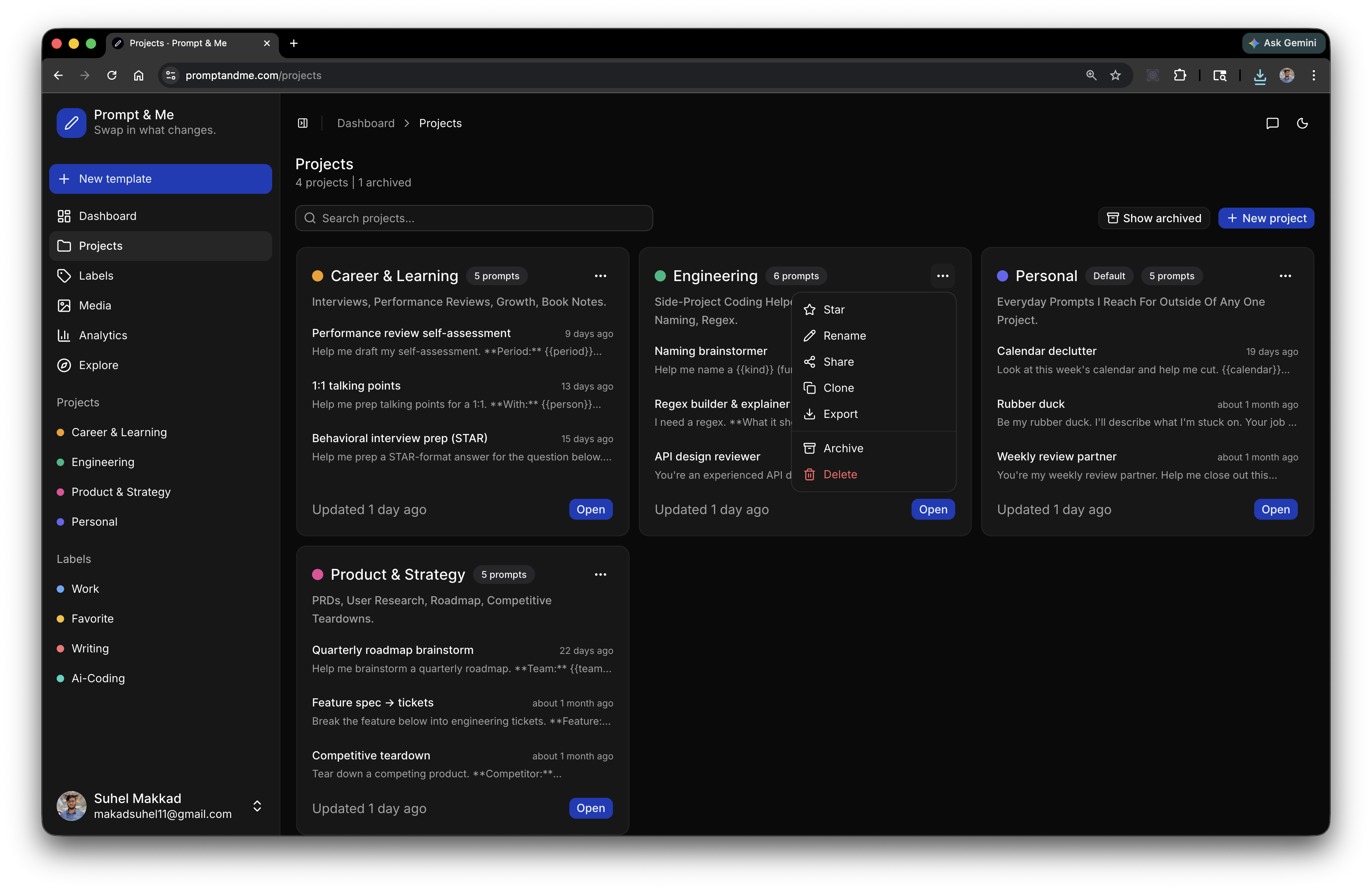Click pink dot beside Product & Strategy sidebar
Viewport: 1372px width, 891px height.
[x=60, y=492]
